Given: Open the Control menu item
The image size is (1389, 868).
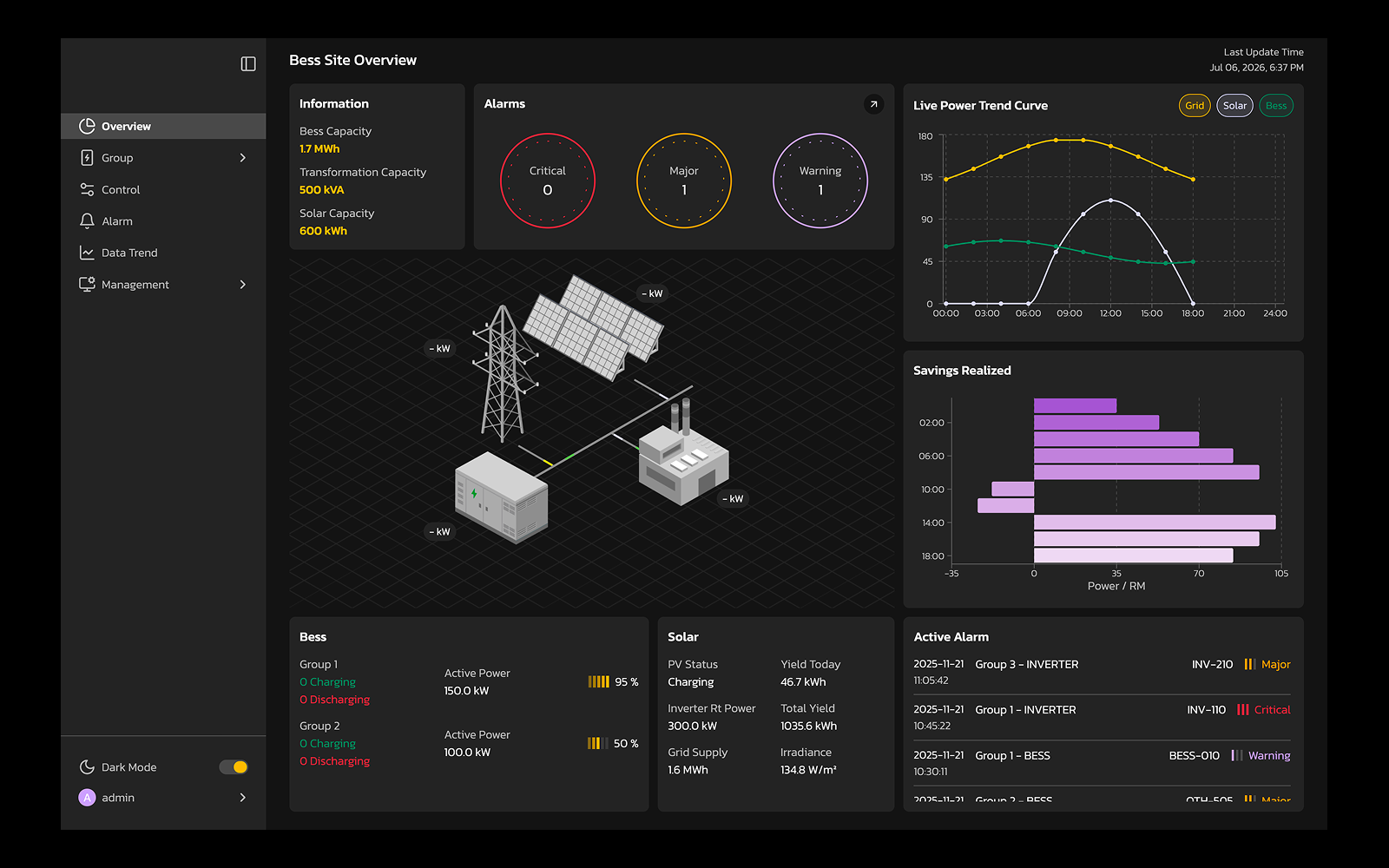Looking at the screenshot, I should [x=163, y=189].
